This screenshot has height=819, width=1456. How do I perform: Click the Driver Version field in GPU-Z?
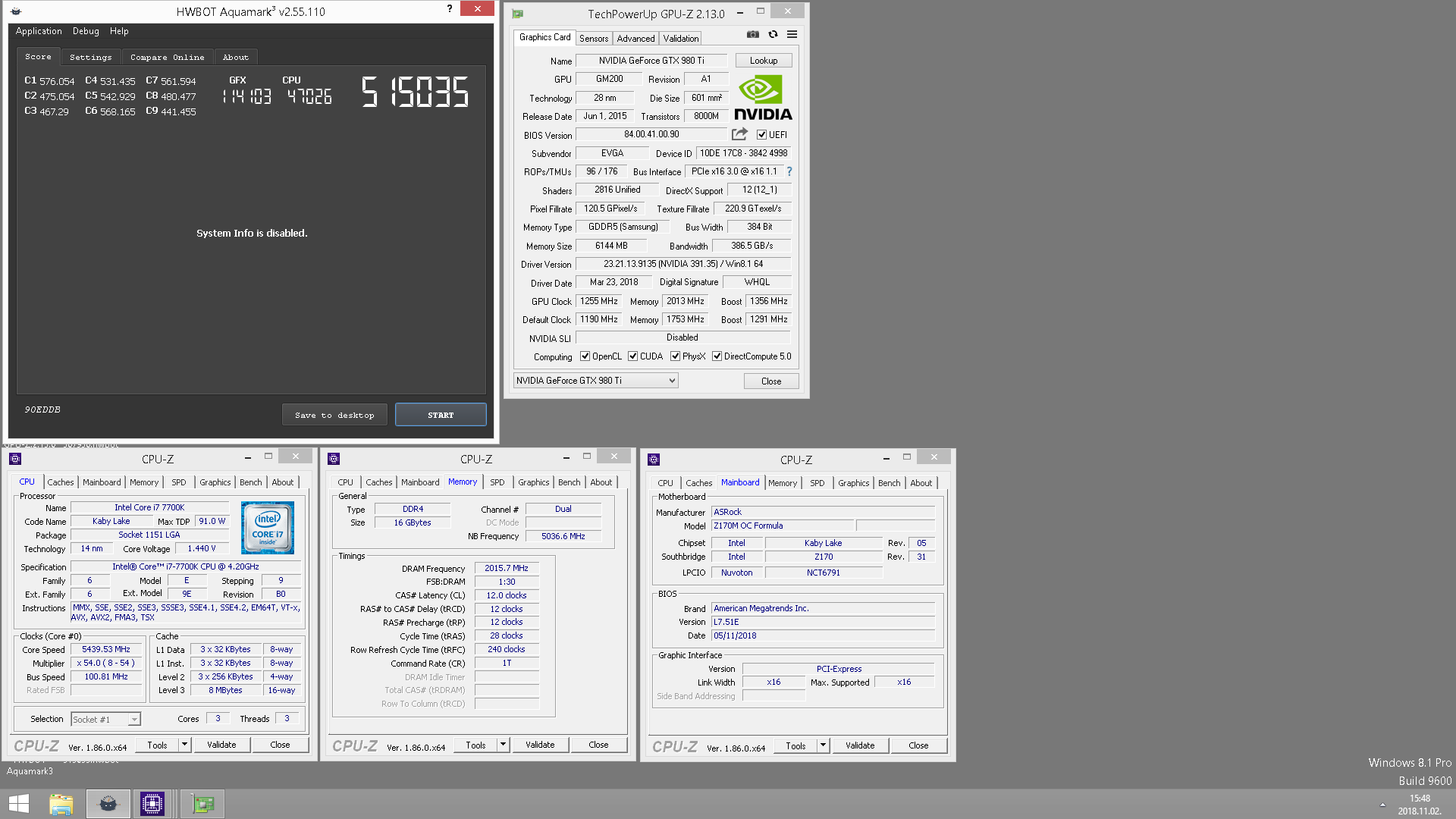(683, 264)
